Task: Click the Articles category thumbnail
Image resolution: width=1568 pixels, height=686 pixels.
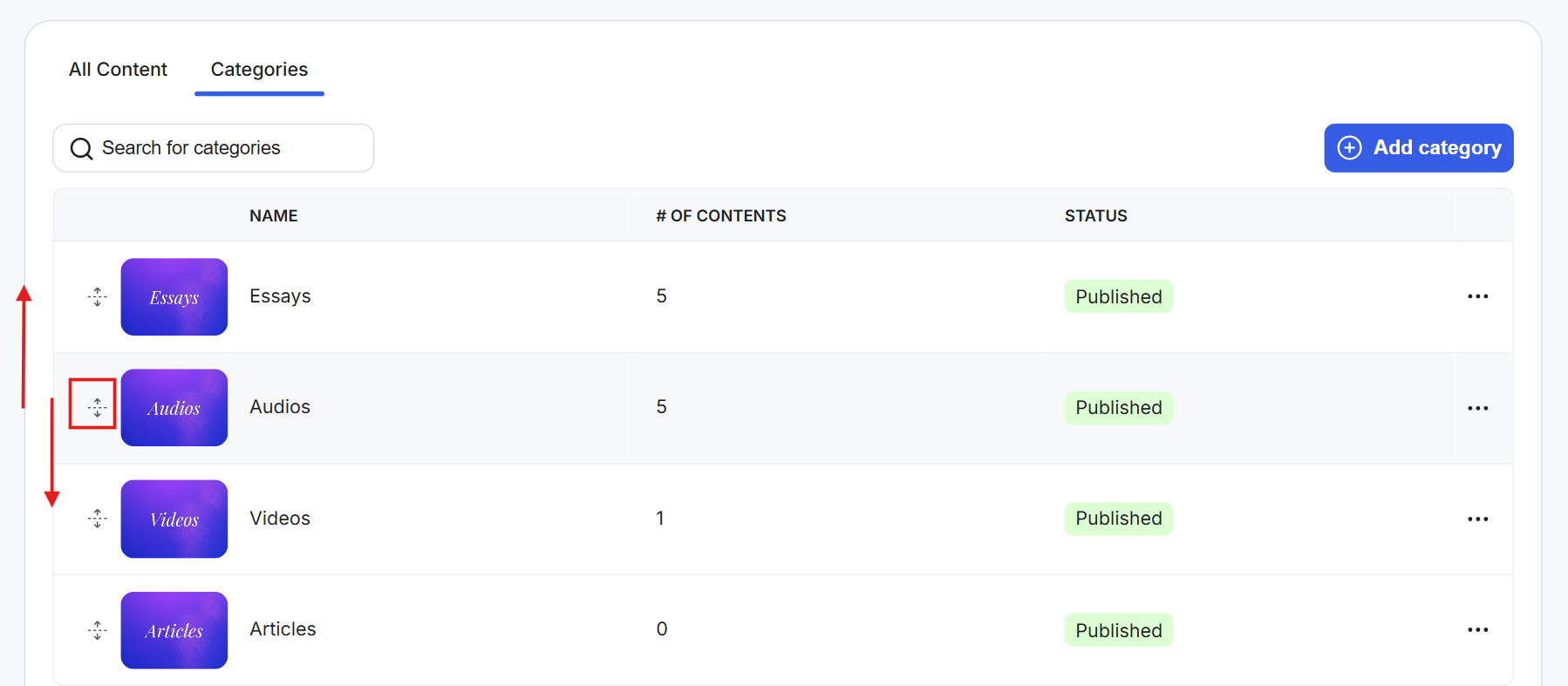Action: [174, 630]
